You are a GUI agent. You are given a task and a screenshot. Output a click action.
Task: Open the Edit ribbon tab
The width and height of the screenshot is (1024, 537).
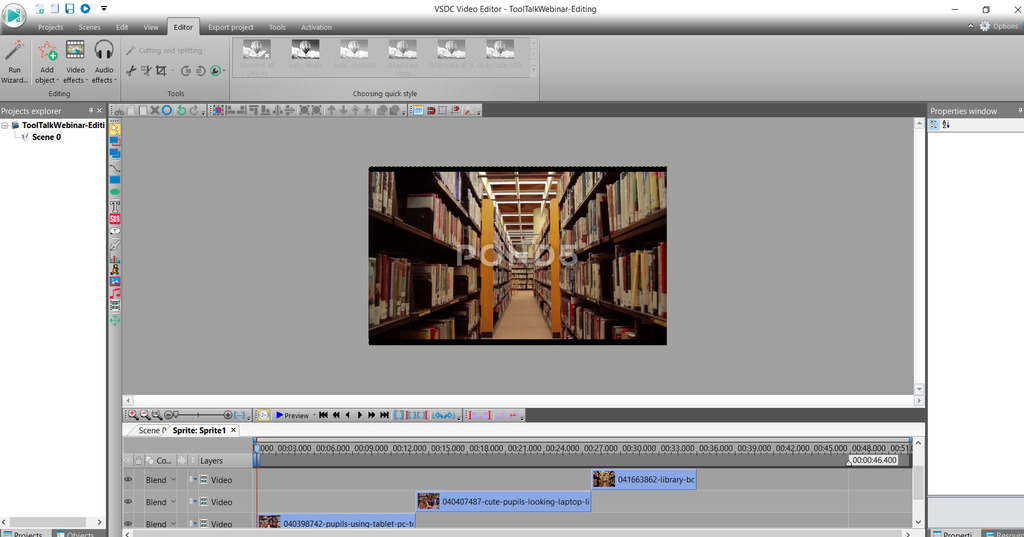[x=122, y=27]
